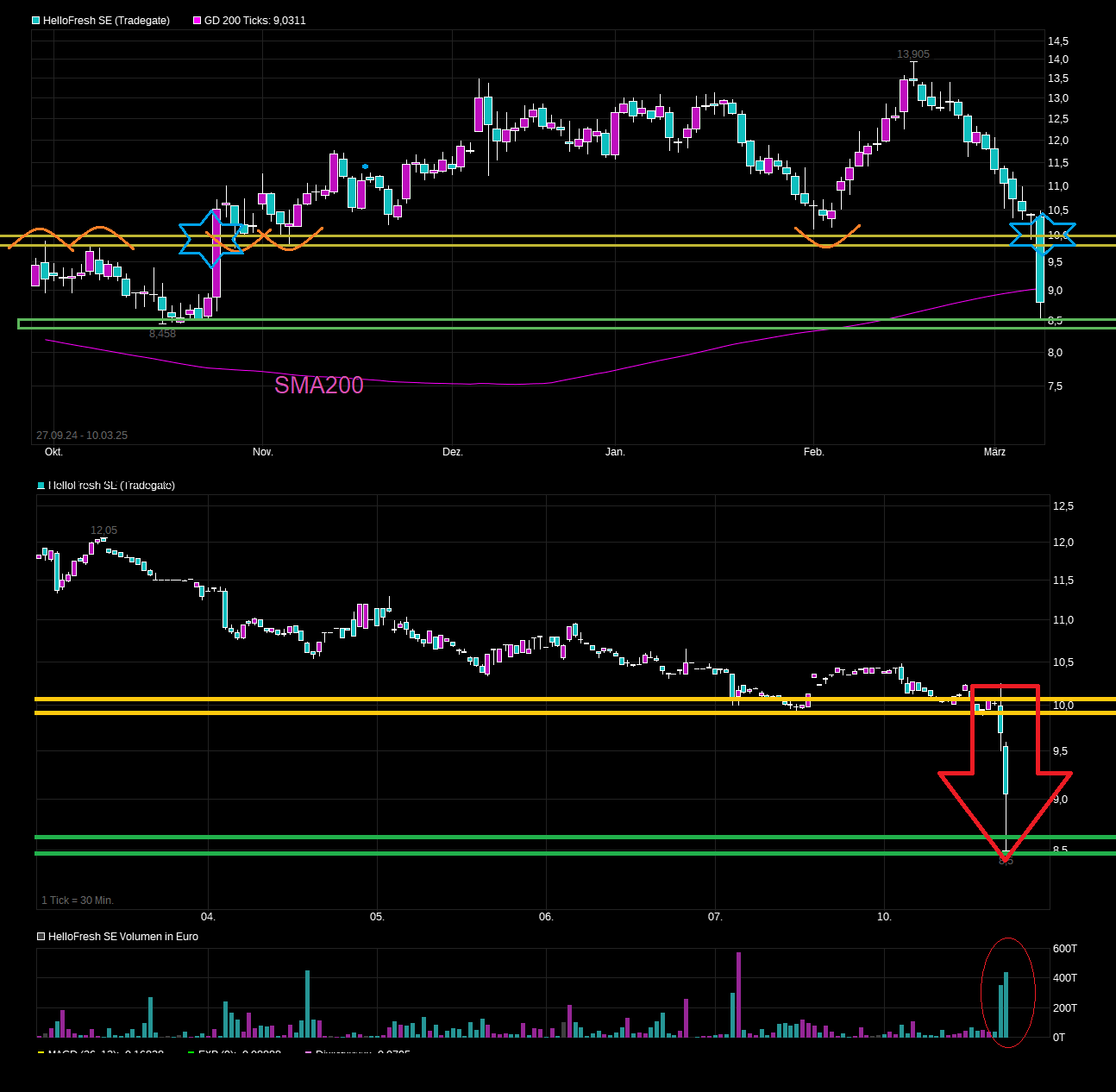Switch to the März section of the chart
1116x1092 pixels.
click(x=995, y=451)
